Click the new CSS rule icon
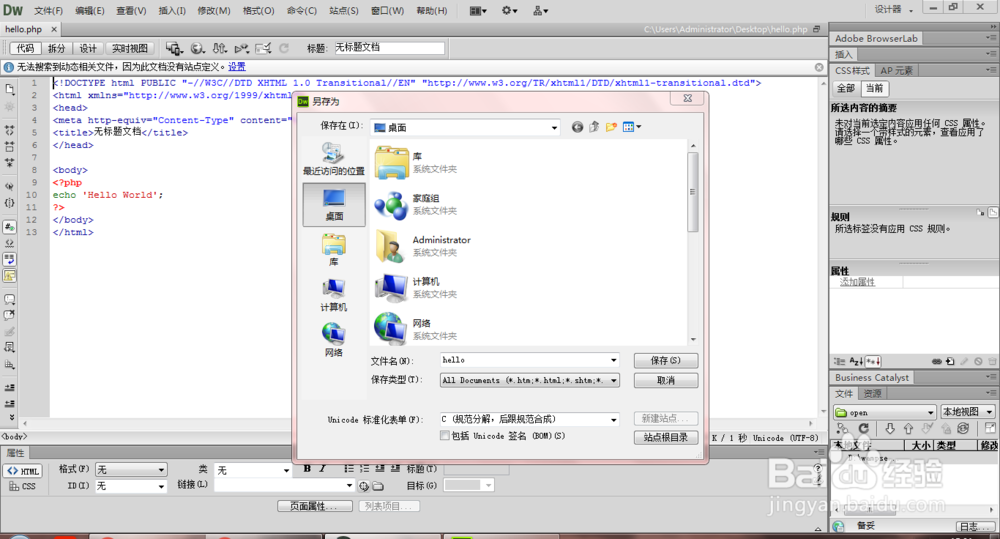 [950, 362]
